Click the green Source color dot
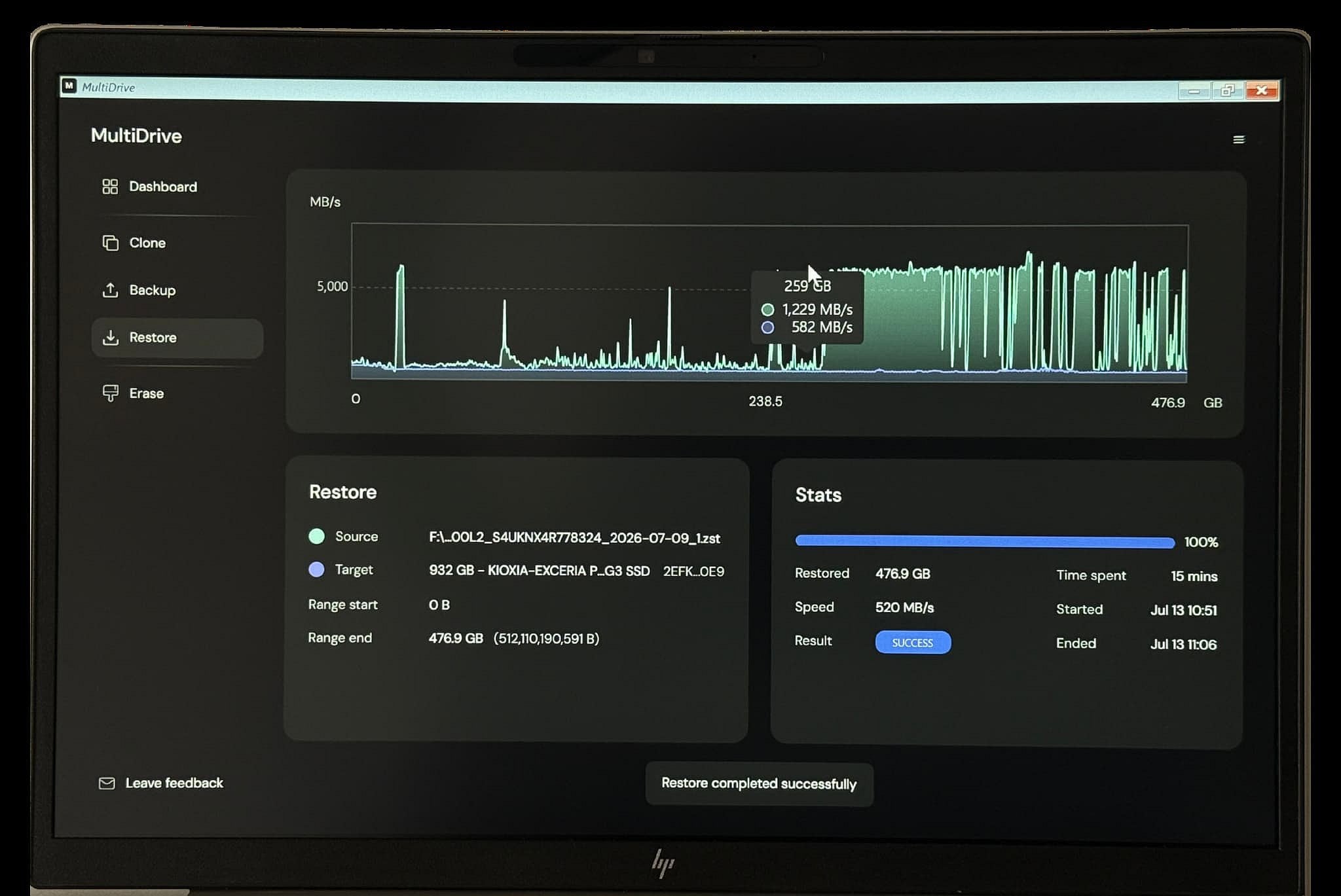Image resolution: width=1341 pixels, height=896 pixels. point(316,536)
